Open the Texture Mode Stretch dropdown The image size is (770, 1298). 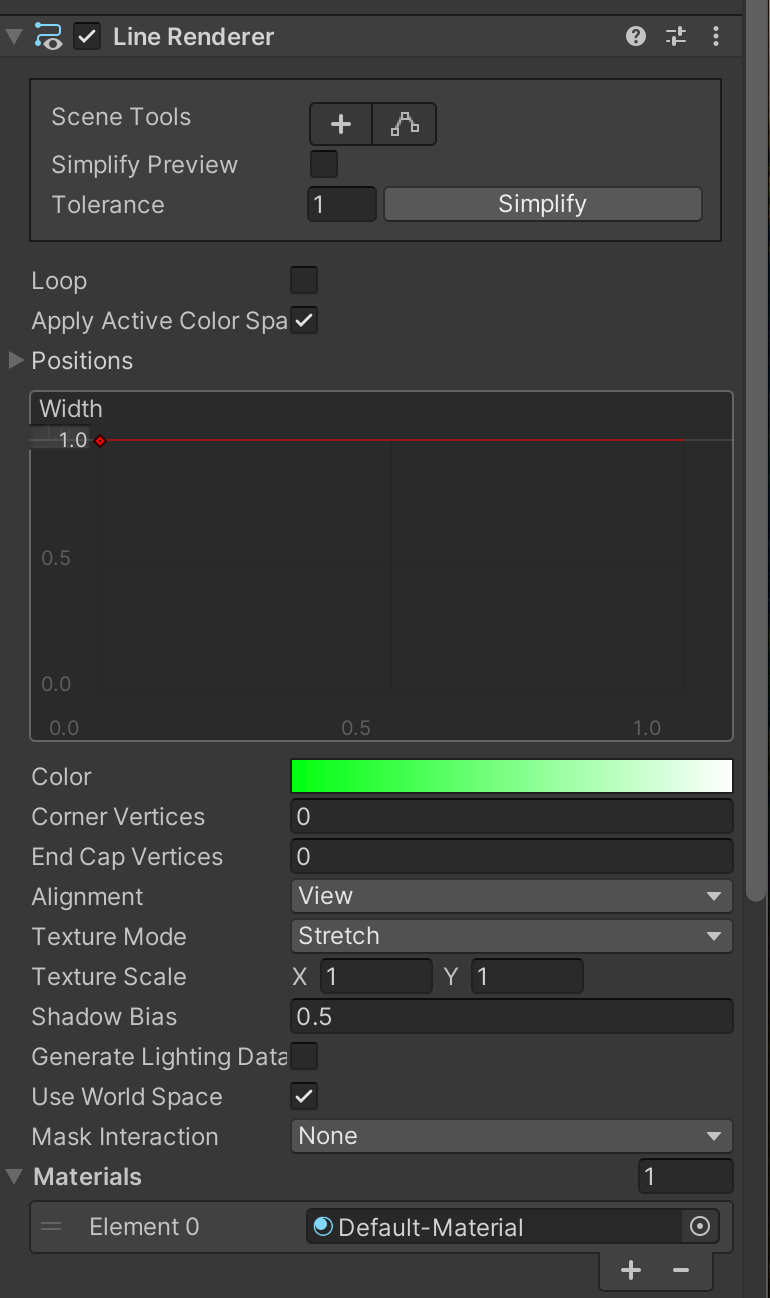pyautogui.click(x=511, y=936)
